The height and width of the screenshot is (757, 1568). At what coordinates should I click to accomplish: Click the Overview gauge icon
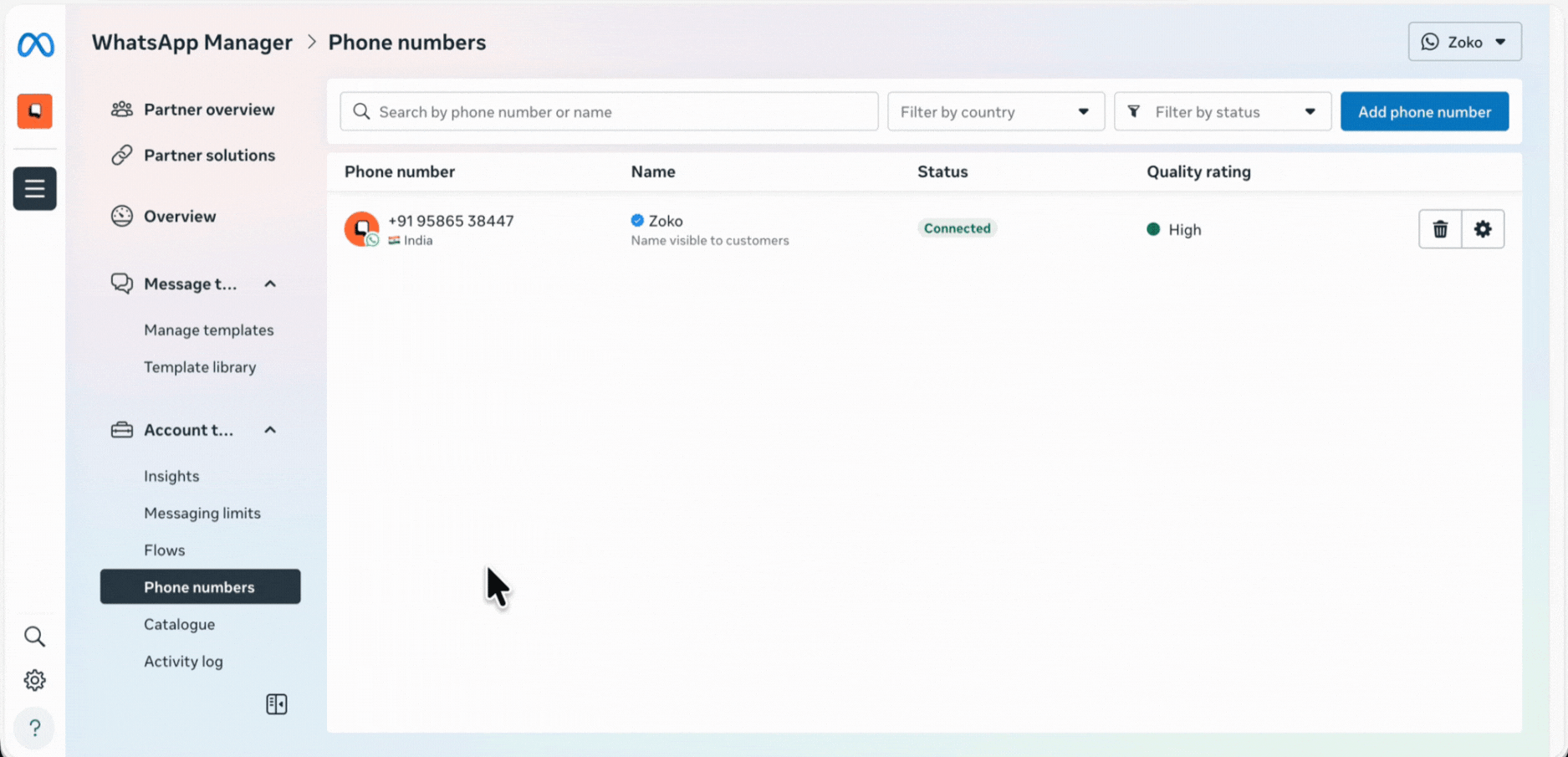[122, 216]
